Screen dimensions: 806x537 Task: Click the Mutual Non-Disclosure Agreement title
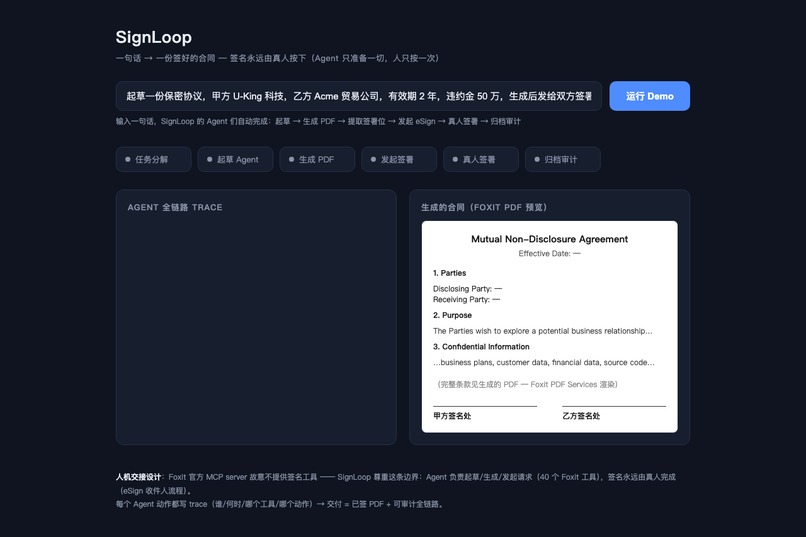click(x=549, y=239)
